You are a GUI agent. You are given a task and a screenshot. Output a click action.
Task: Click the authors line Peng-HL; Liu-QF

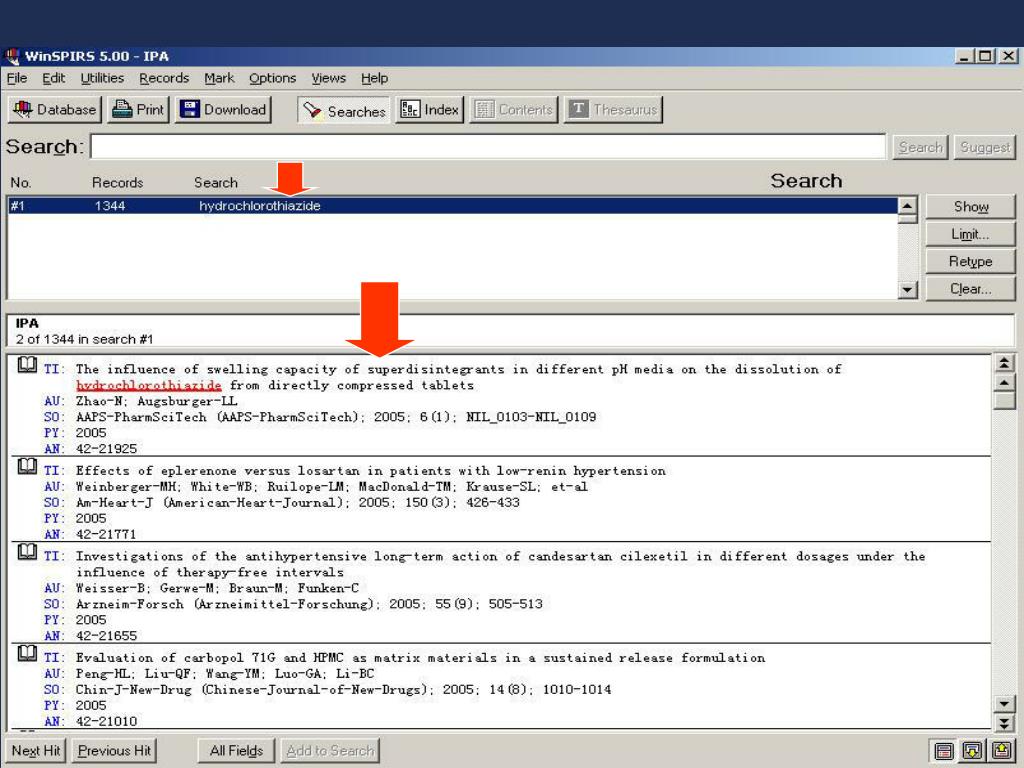(x=225, y=673)
